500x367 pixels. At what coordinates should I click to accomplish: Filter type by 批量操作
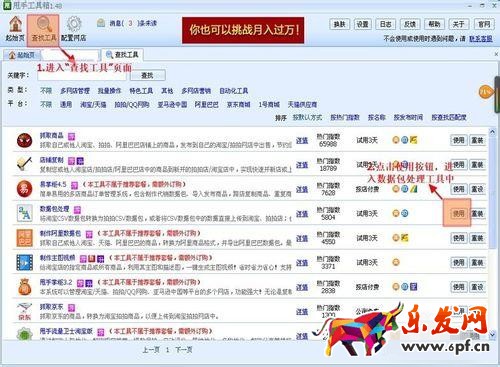pyautogui.click(x=109, y=91)
